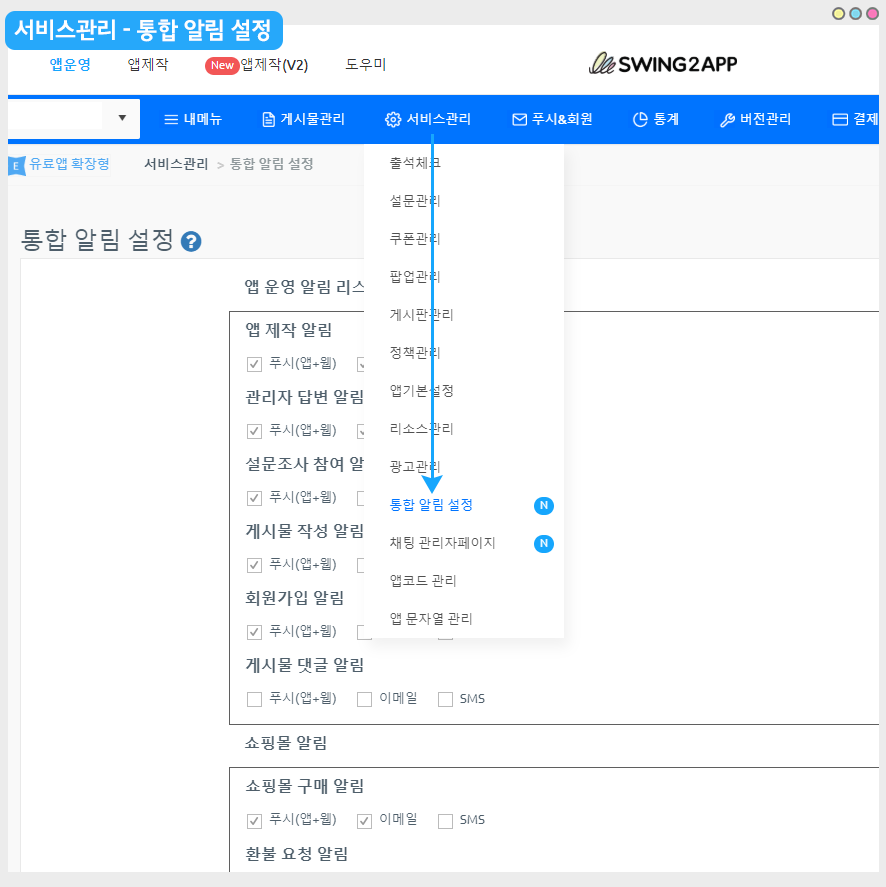The image size is (886, 887).
Task: Click the help question mark icon
Action: point(191,242)
